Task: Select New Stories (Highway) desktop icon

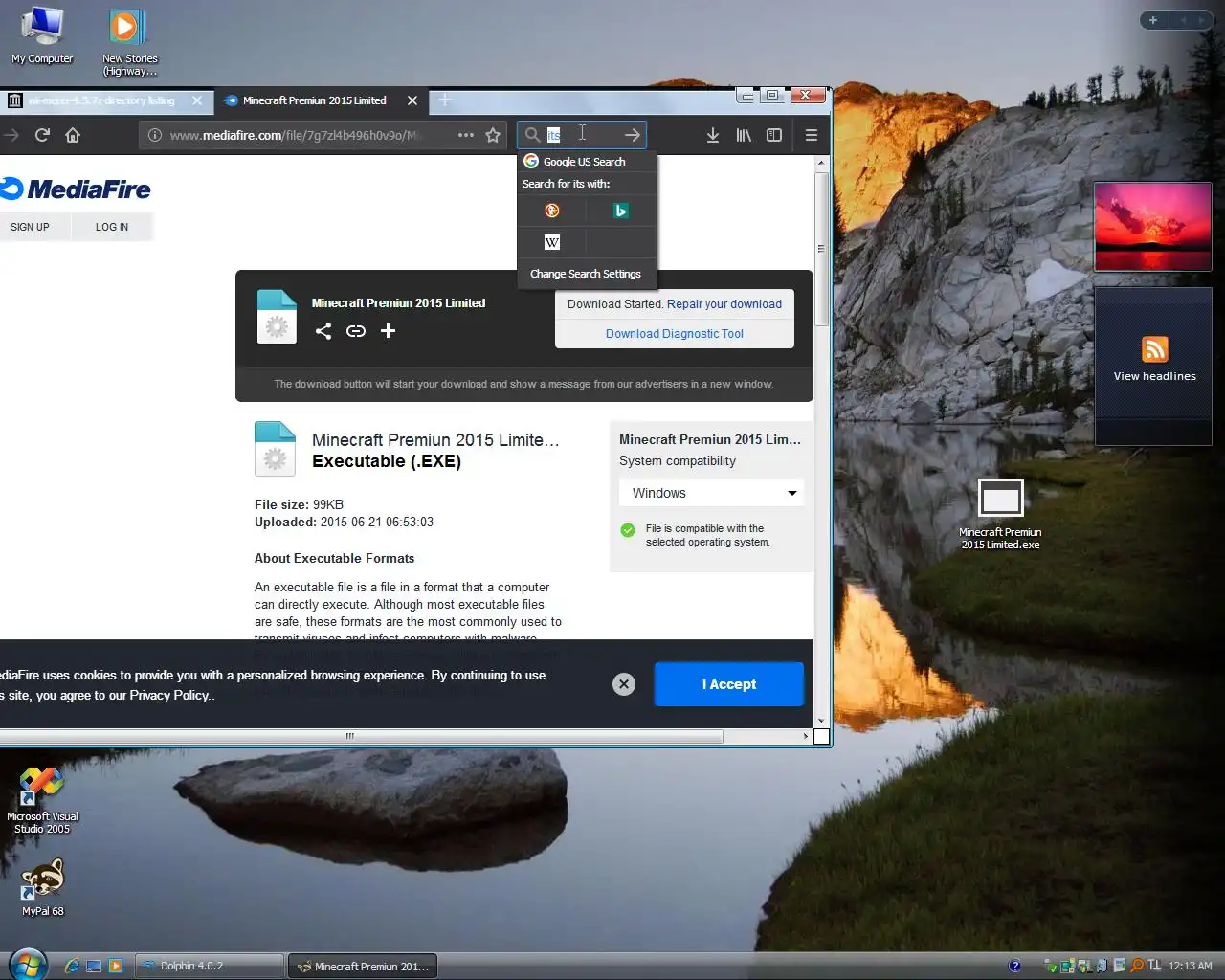Action: click(x=129, y=42)
